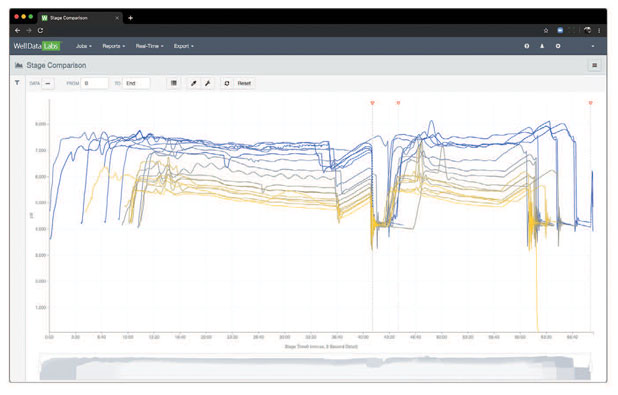The height and width of the screenshot is (395, 618).
Task: Click the rightmost red chart marker
Action: tap(590, 103)
